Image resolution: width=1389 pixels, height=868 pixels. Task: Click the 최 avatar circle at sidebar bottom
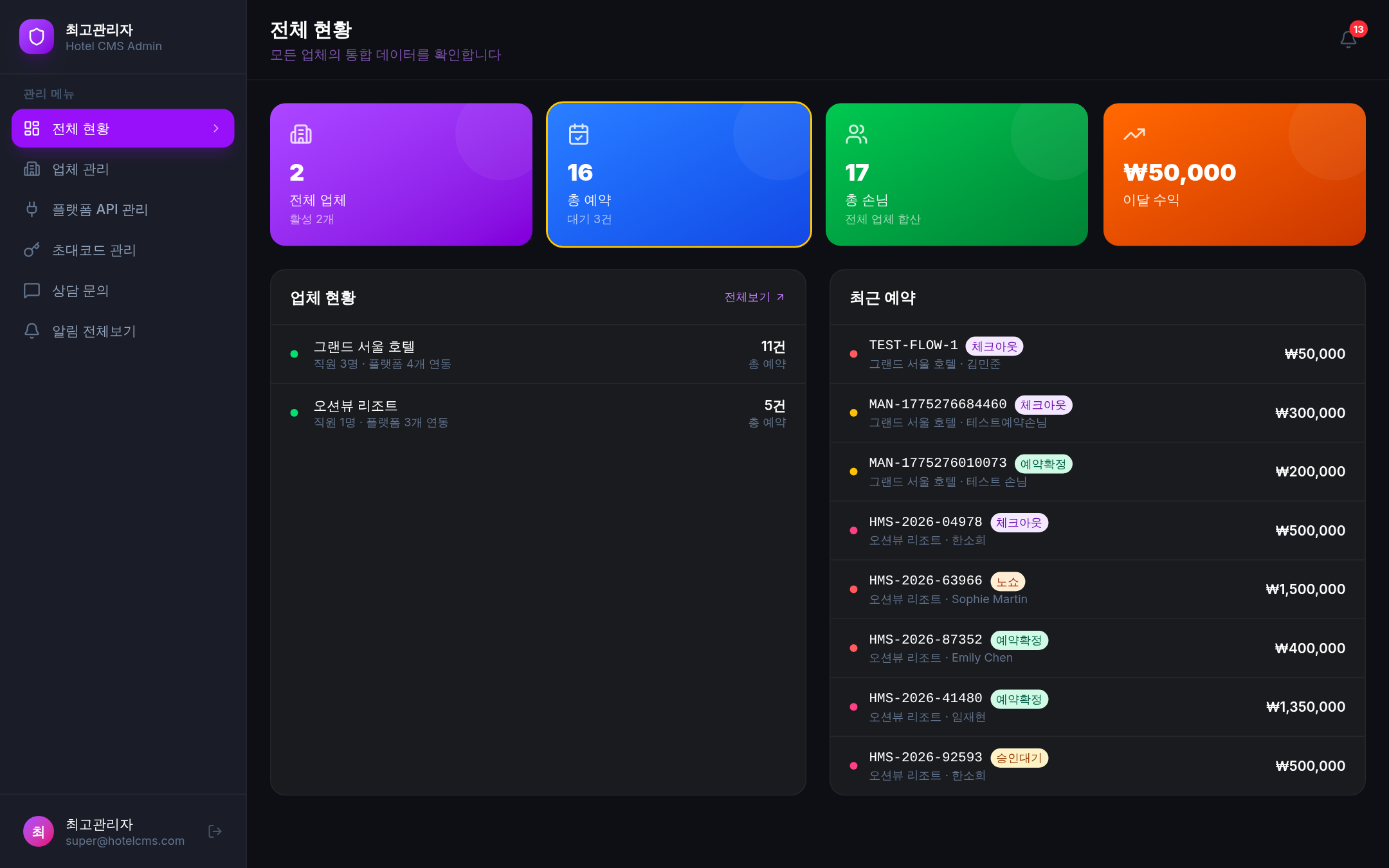39,831
